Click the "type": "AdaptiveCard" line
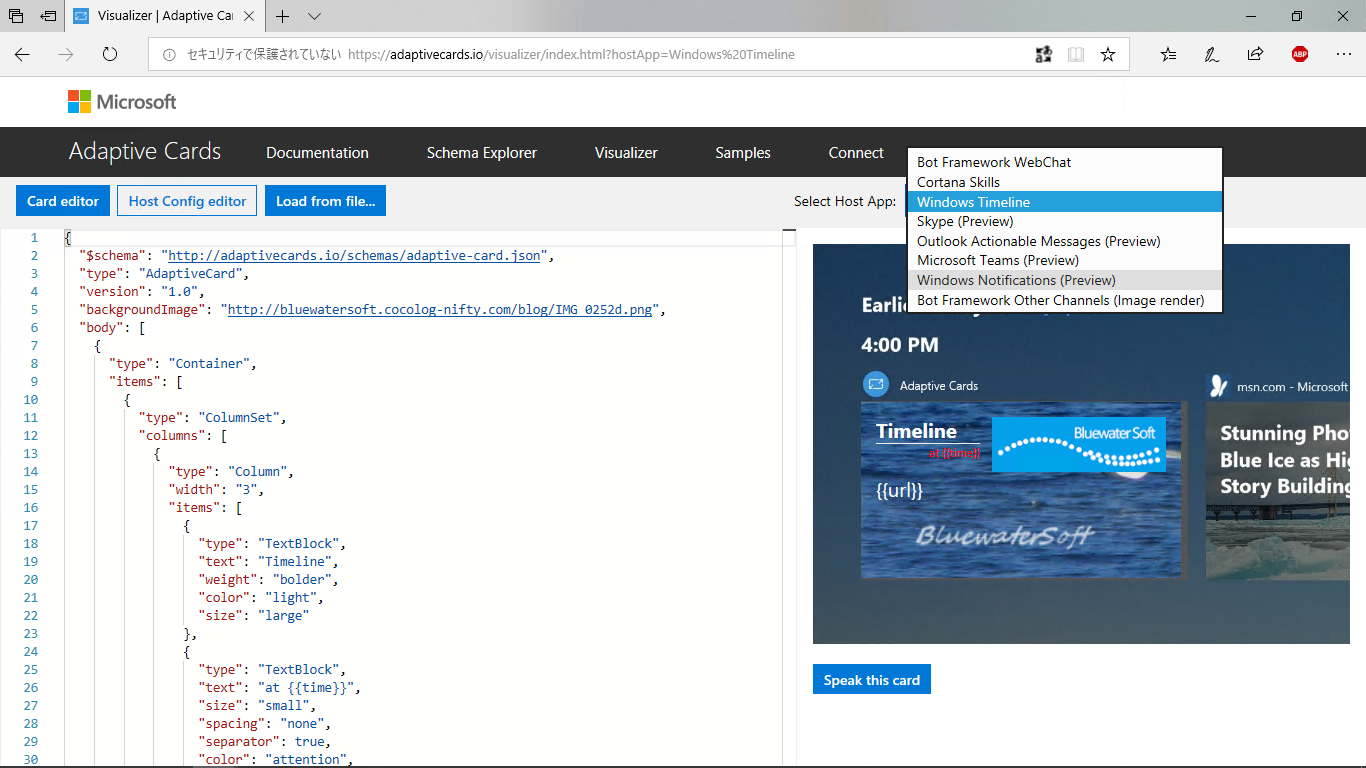This screenshot has width=1366, height=768. coord(163,273)
